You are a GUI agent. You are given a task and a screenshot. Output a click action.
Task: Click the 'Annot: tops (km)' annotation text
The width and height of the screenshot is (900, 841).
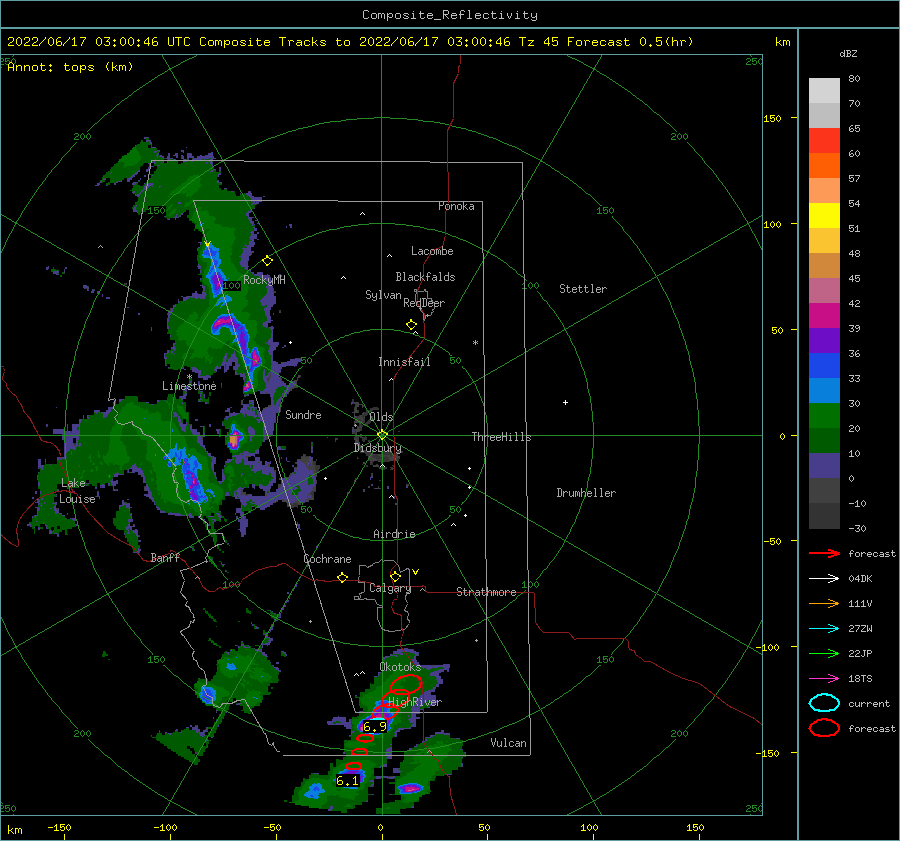tap(70, 67)
